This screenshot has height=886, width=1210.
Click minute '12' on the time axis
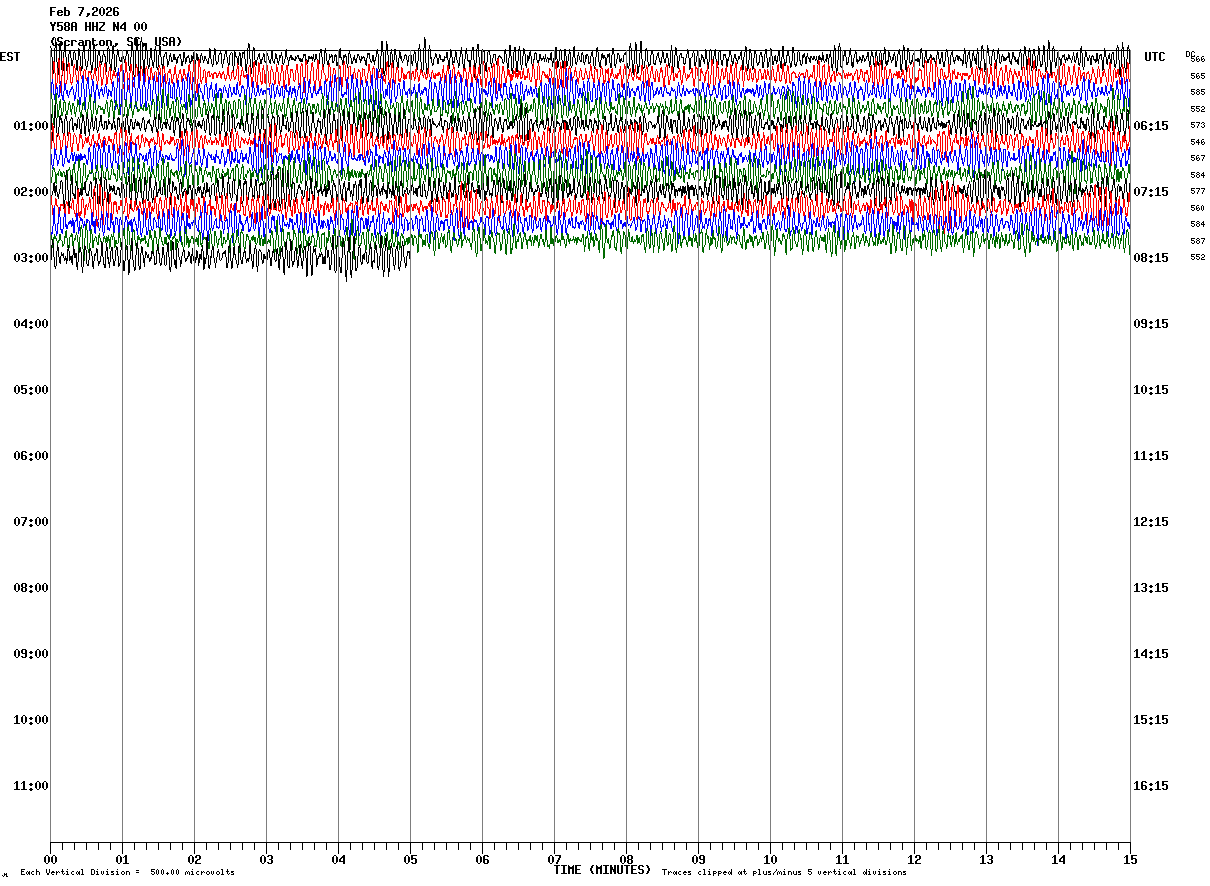coord(914,859)
